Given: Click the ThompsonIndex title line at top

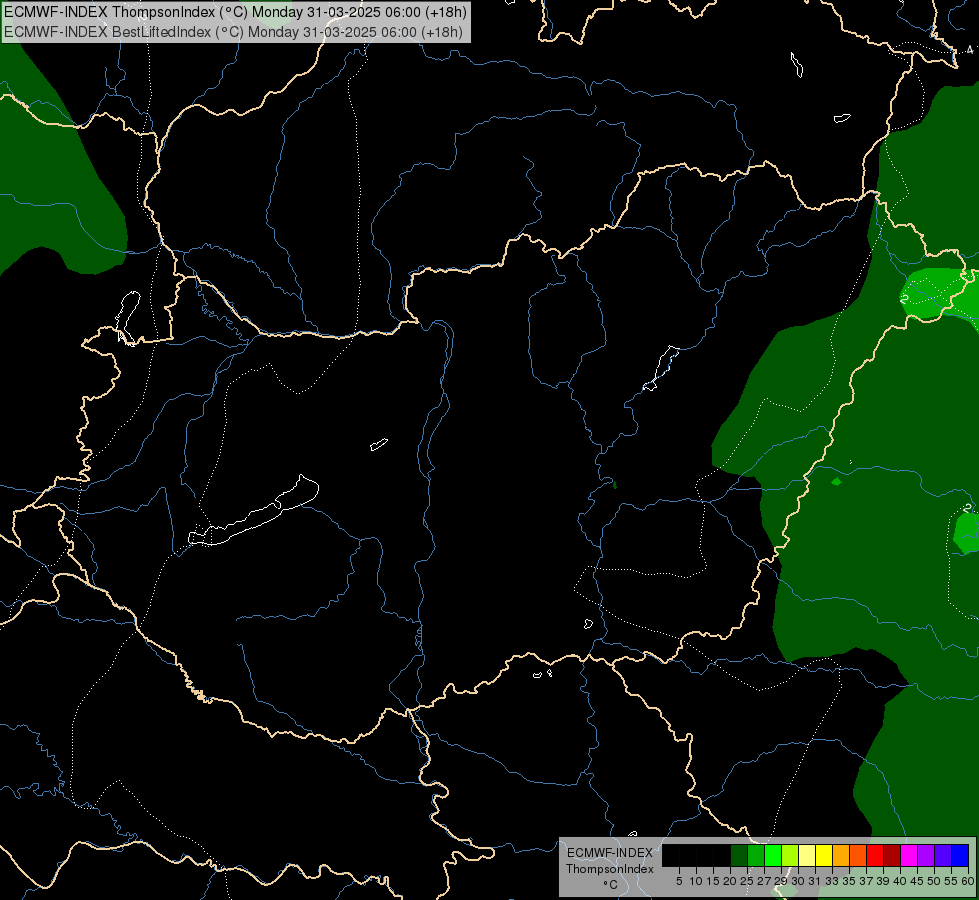Looking at the screenshot, I should click(x=235, y=12).
